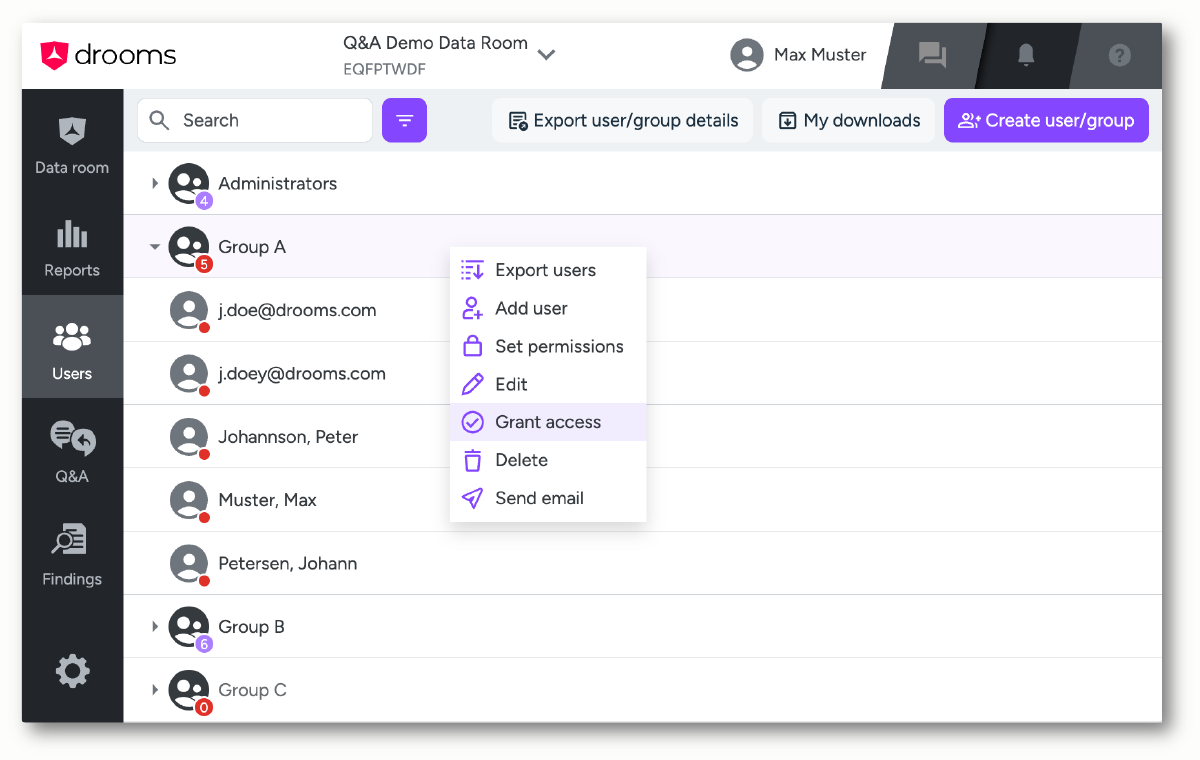
Task: Select user j.doe@drooms.com
Action: (298, 310)
